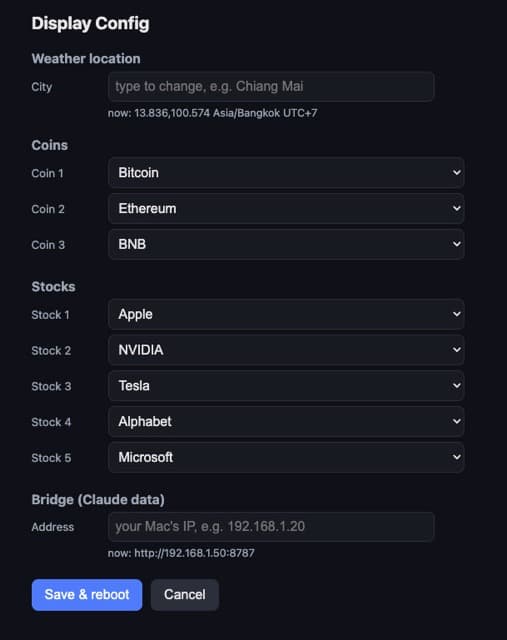Click the chevron arrow on Alphabet selector

coord(457,422)
